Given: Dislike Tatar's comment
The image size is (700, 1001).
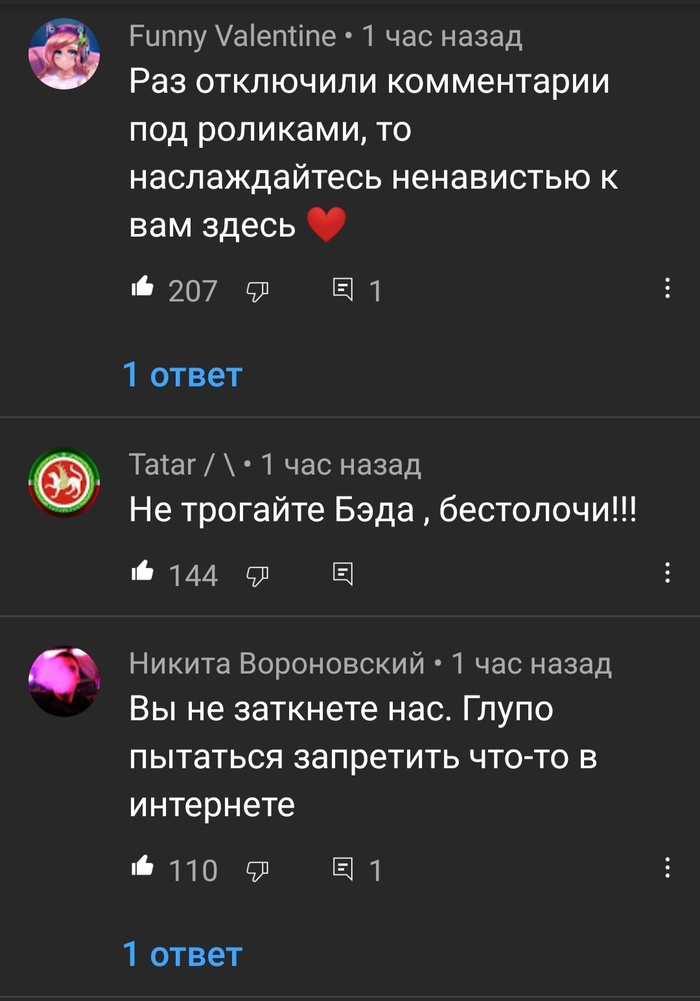Looking at the screenshot, I should (257, 576).
